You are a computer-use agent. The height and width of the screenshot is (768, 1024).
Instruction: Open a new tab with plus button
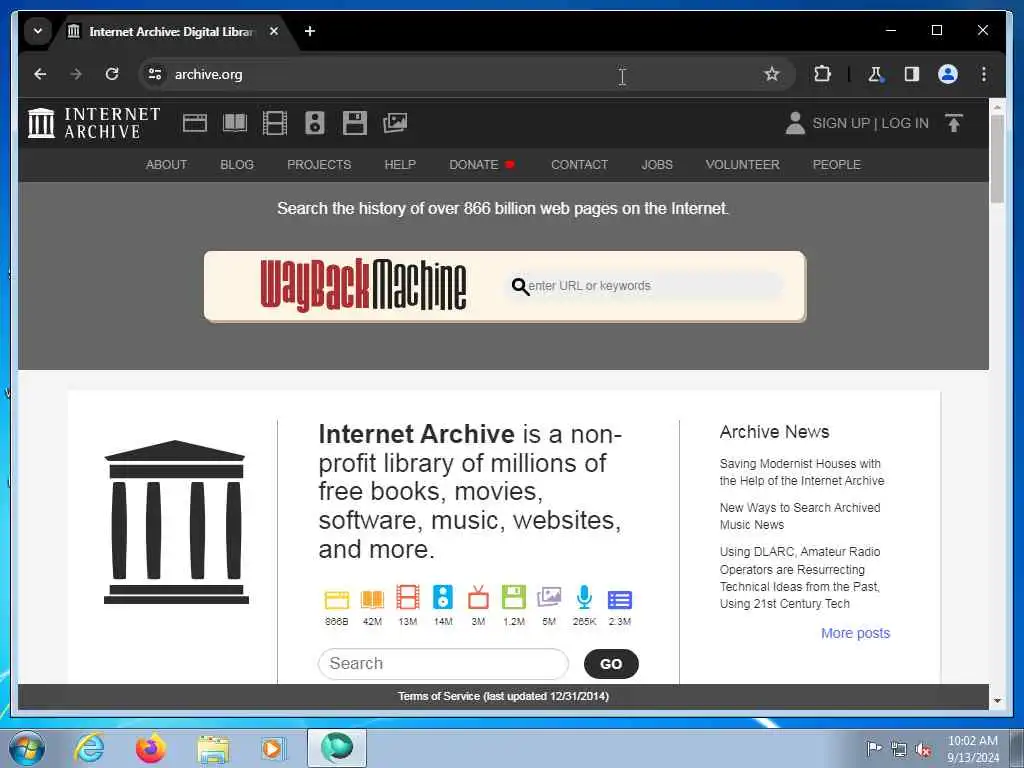310,31
